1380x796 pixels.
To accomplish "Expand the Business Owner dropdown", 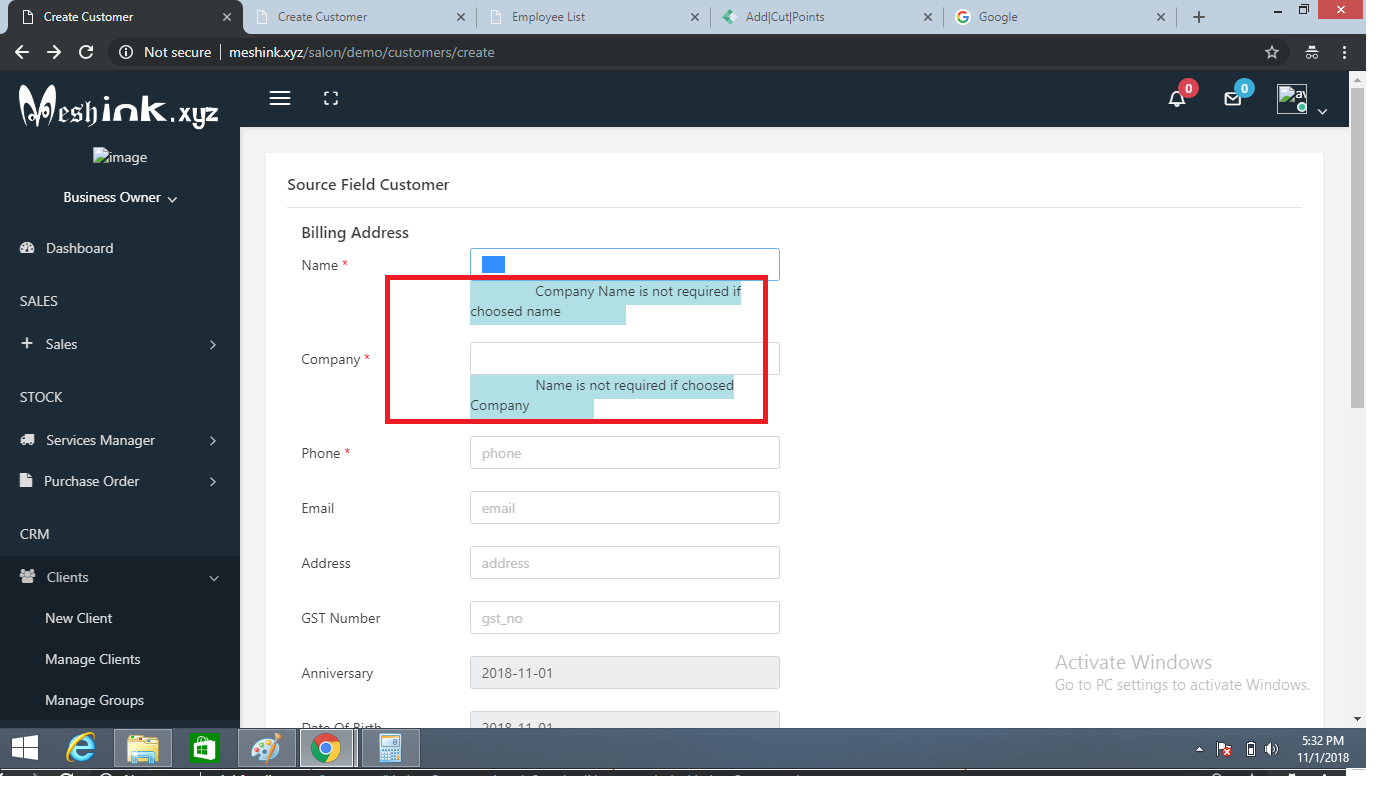I will tap(120, 198).
